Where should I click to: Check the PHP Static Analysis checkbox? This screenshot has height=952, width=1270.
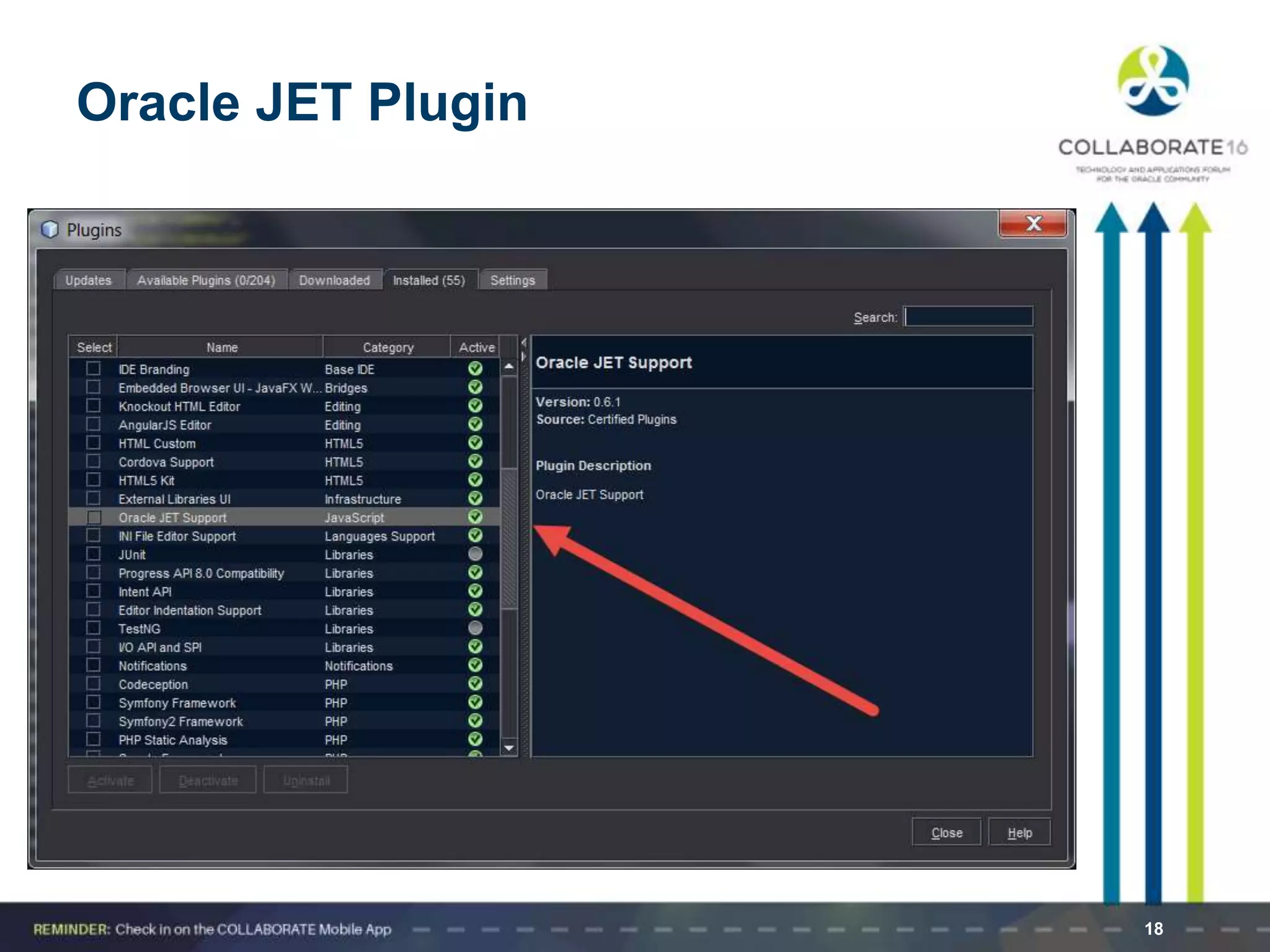pos(94,740)
